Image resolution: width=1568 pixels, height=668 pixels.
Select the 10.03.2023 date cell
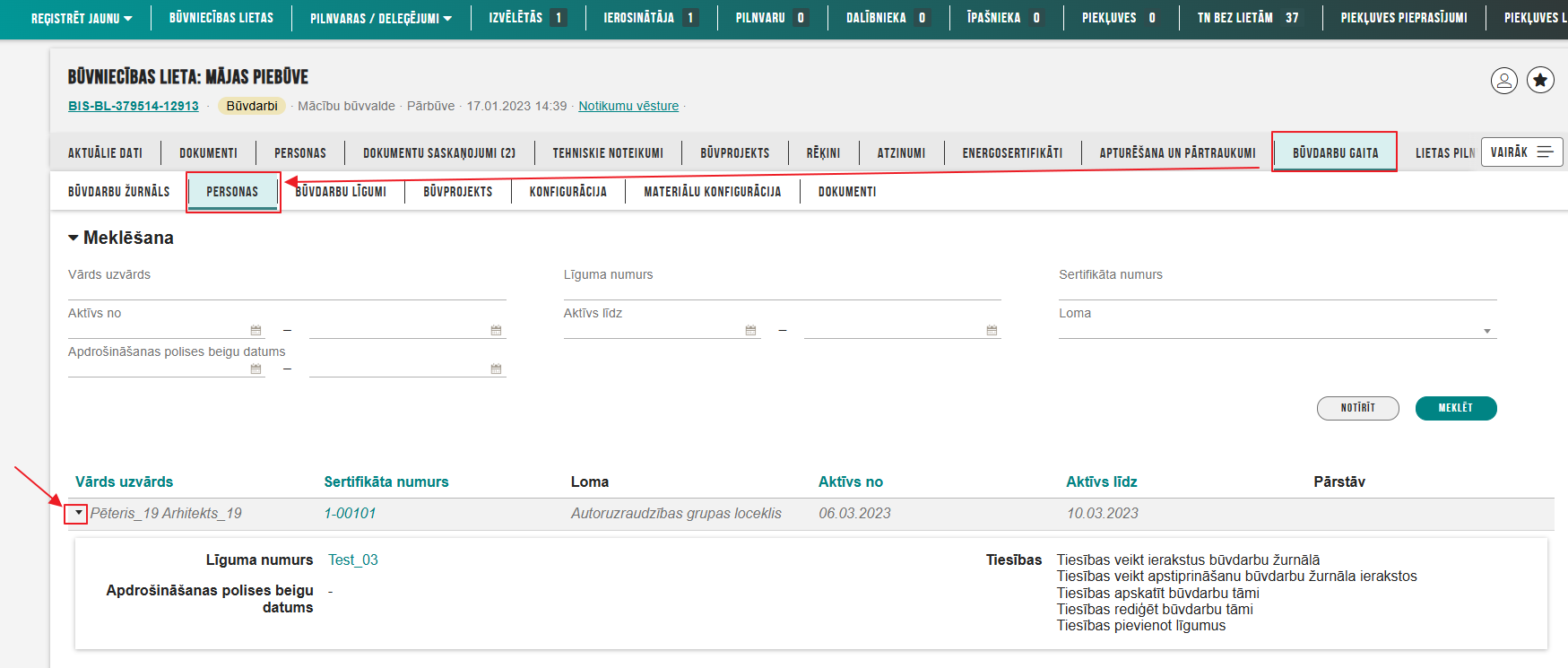pos(1103,513)
